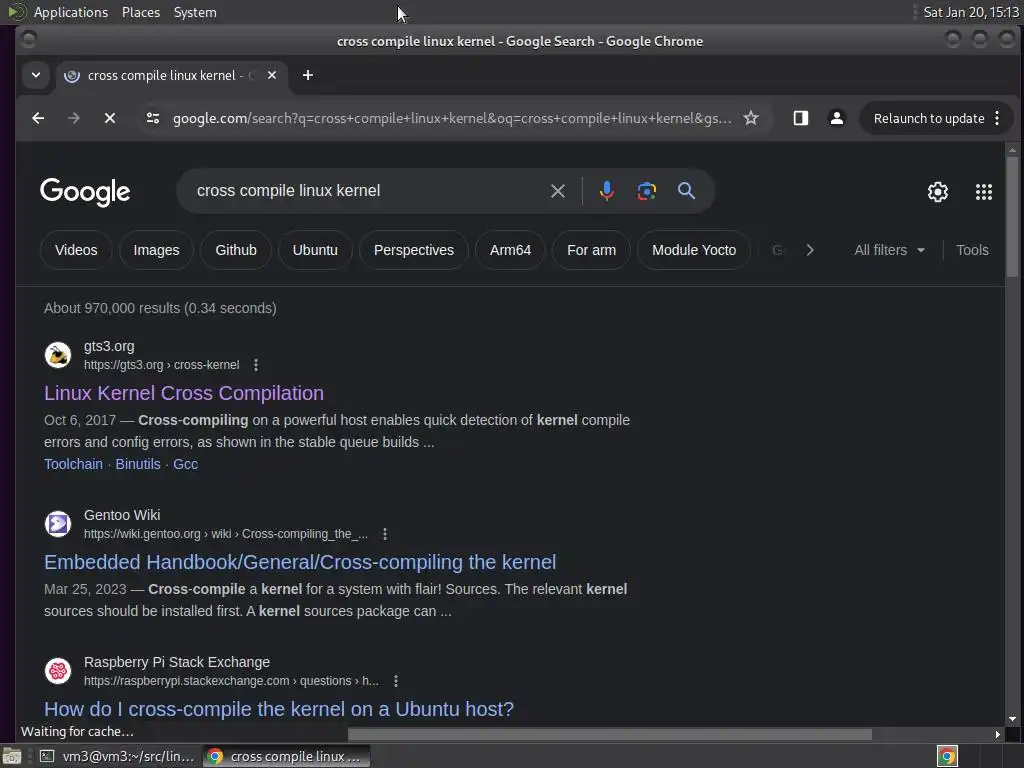The width and height of the screenshot is (1024, 768).
Task: Click the address bar URL
Action: tap(452, 118)
